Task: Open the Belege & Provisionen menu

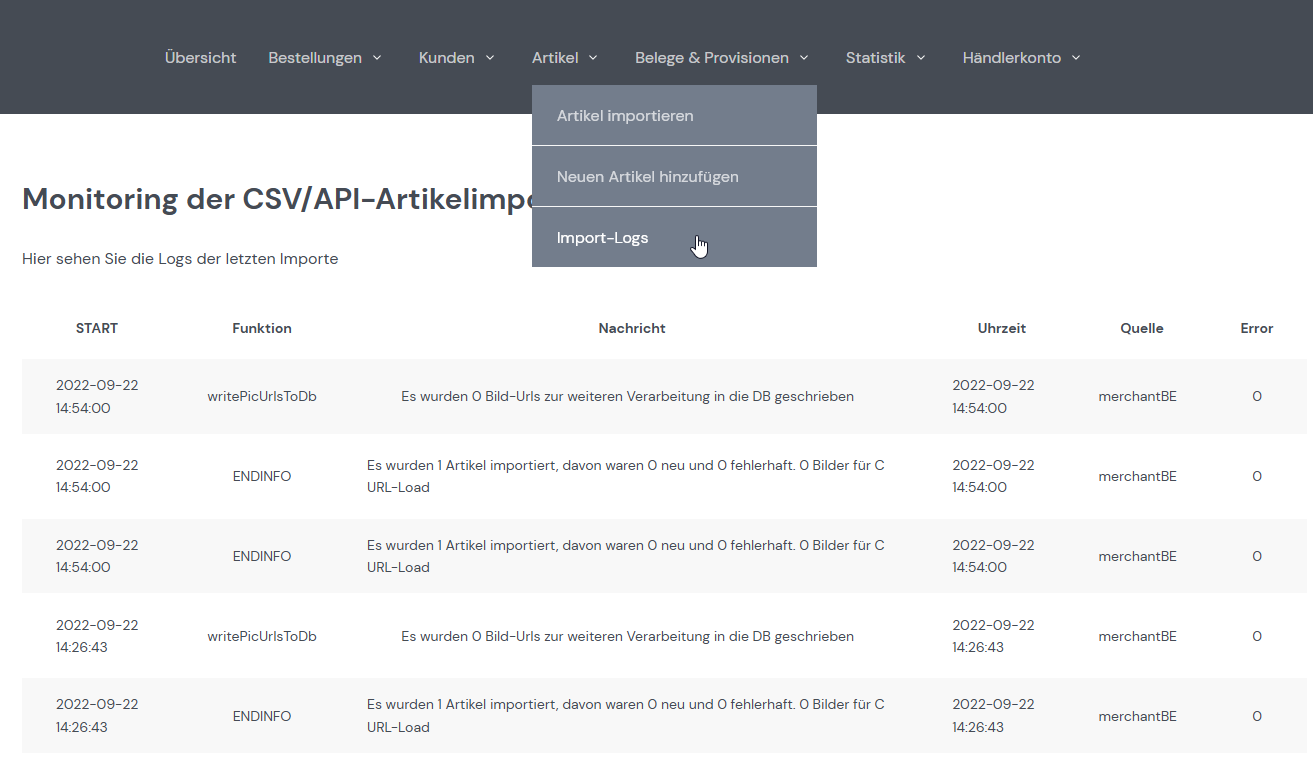Action: click(712, 58)
